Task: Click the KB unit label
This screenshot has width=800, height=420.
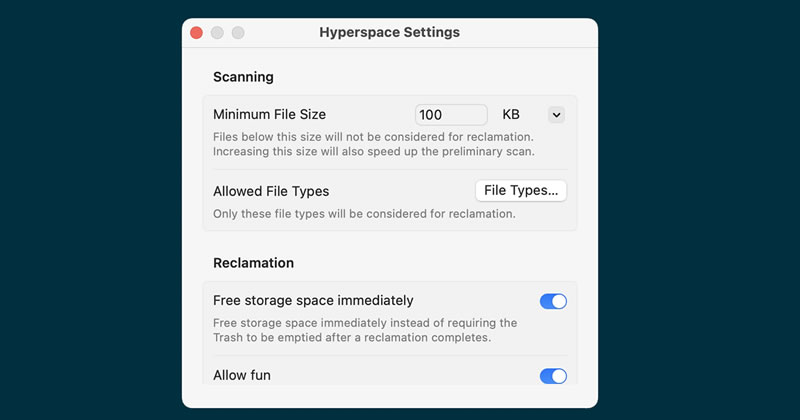Action: pos(511,114)
